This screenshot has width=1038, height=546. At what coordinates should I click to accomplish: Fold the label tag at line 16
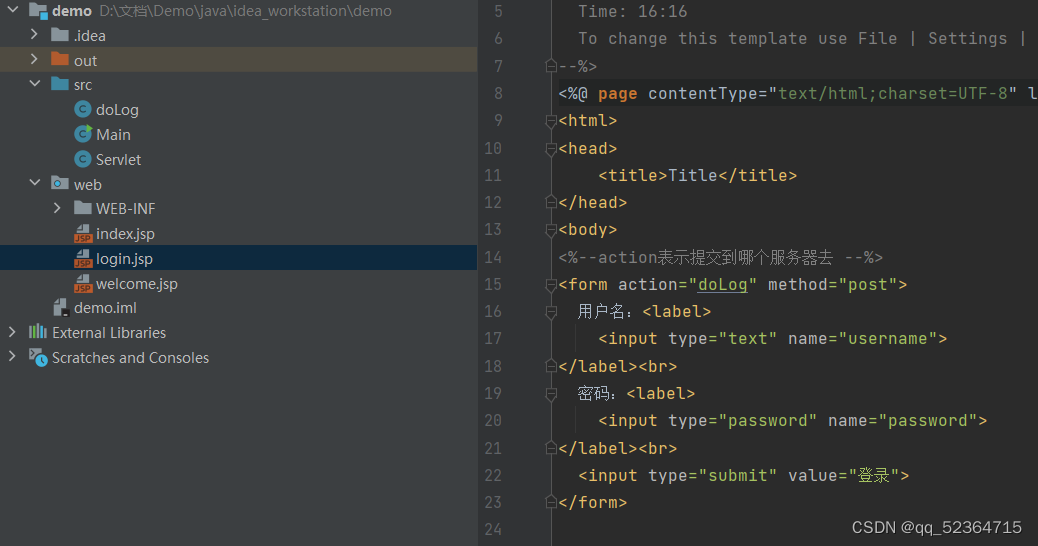point(551,312)
